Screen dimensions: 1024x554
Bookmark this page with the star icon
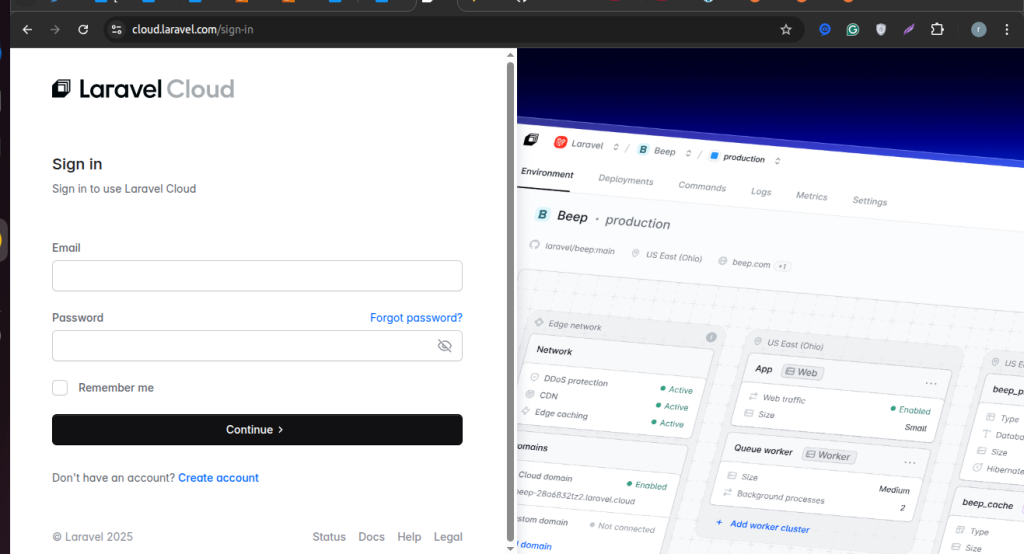pos(786,29)
